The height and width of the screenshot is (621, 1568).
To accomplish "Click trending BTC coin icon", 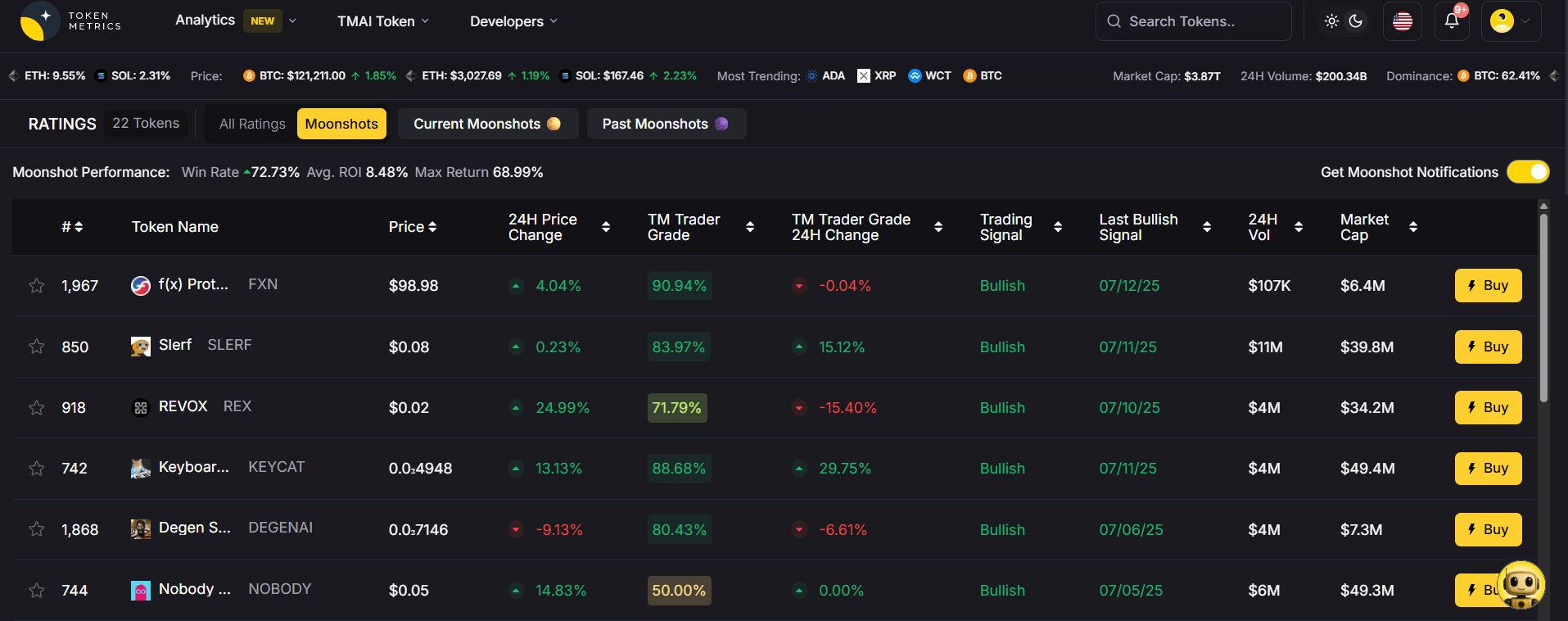I will point(969,76).
